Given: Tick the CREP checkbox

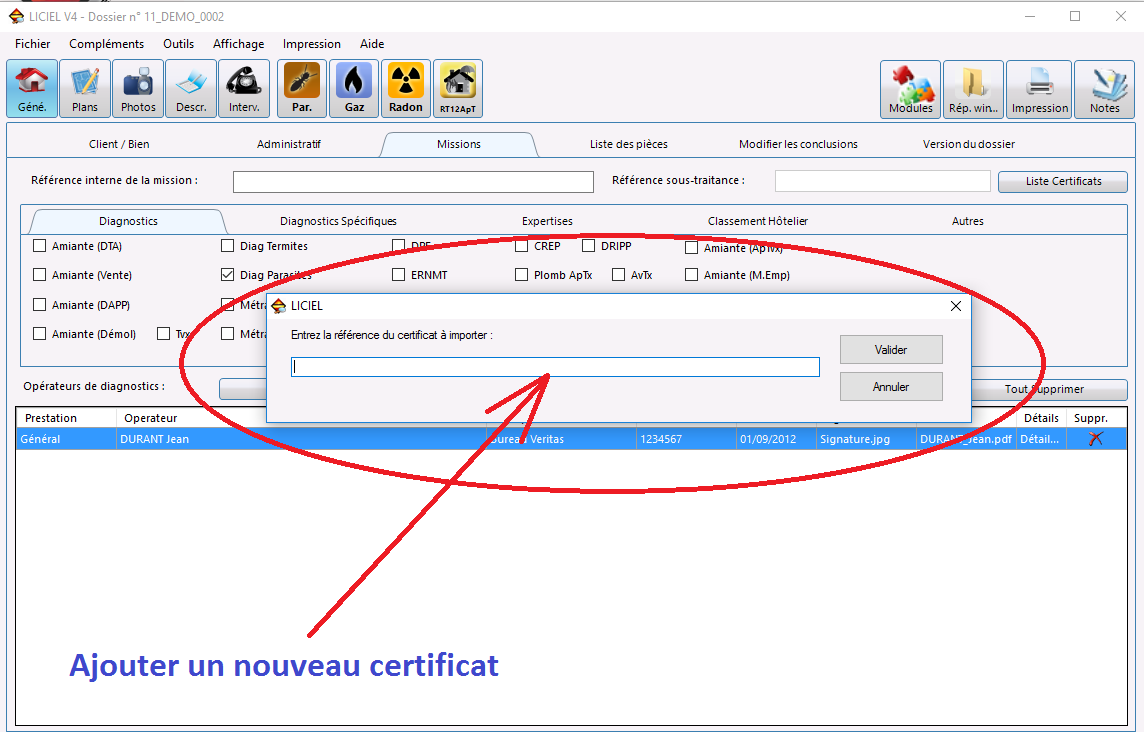Looking at the screenshot, I should click(x=522, y=246).
